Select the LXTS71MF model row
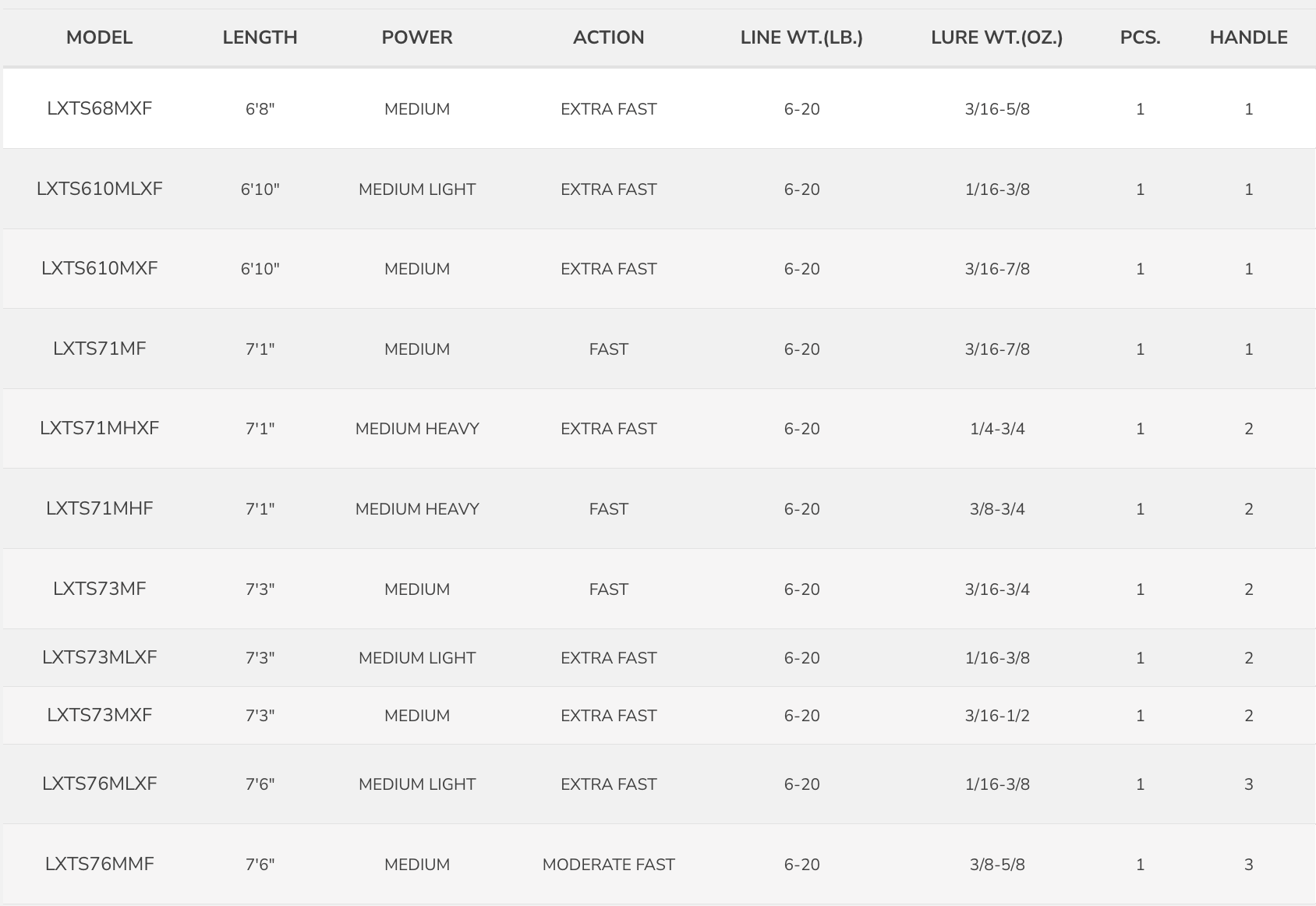 [x=99, y=349]
